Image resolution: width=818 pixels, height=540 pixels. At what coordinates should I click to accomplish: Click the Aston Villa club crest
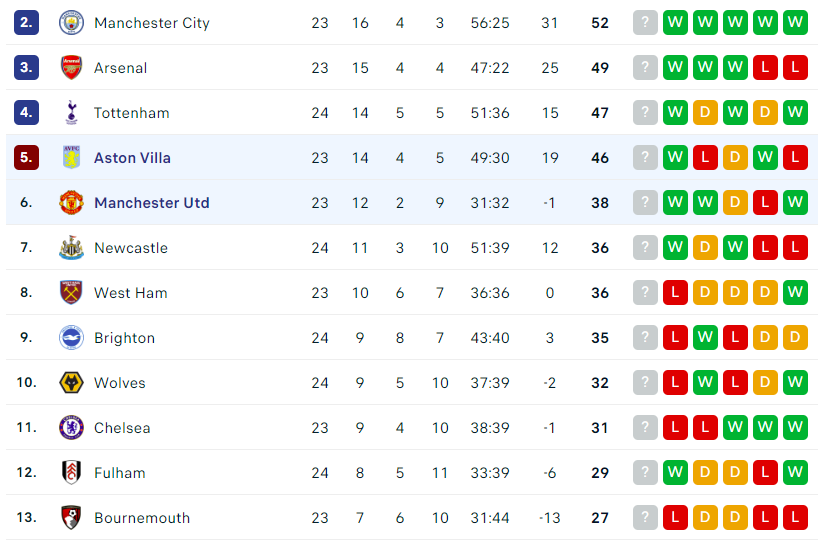tap(71, 157)
